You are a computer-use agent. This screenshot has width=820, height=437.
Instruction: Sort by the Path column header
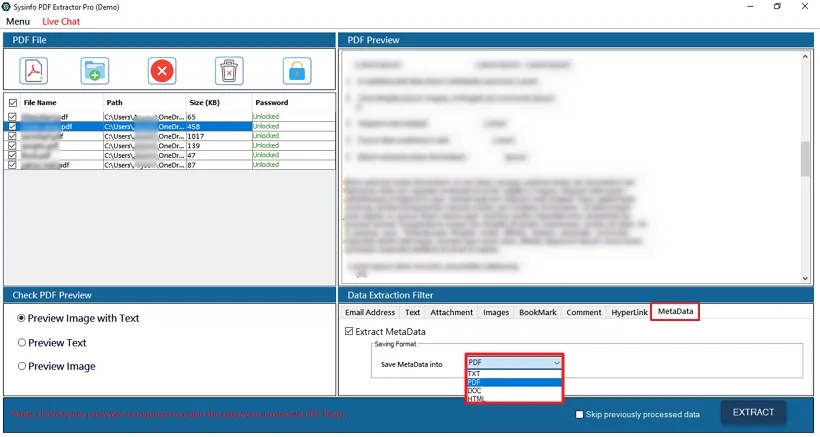point(144,102)
